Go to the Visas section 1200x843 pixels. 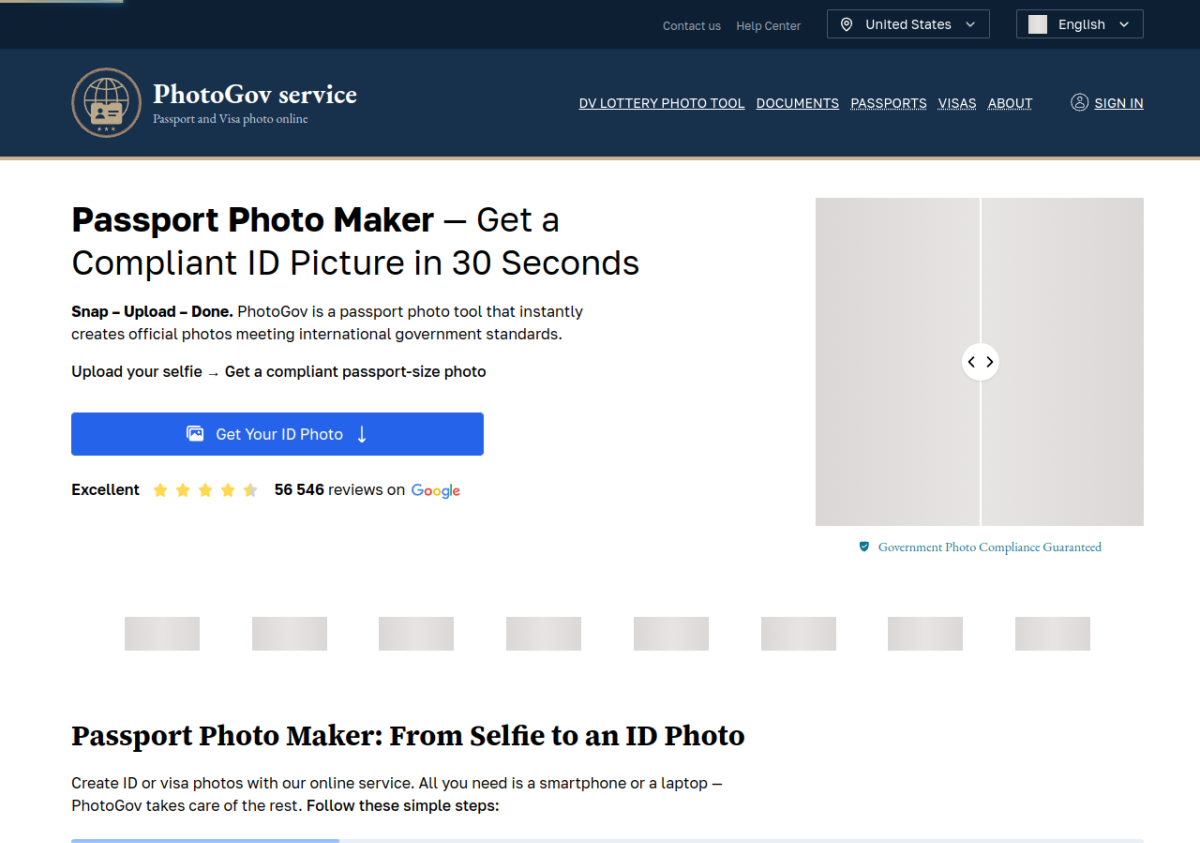click(957, 103)
